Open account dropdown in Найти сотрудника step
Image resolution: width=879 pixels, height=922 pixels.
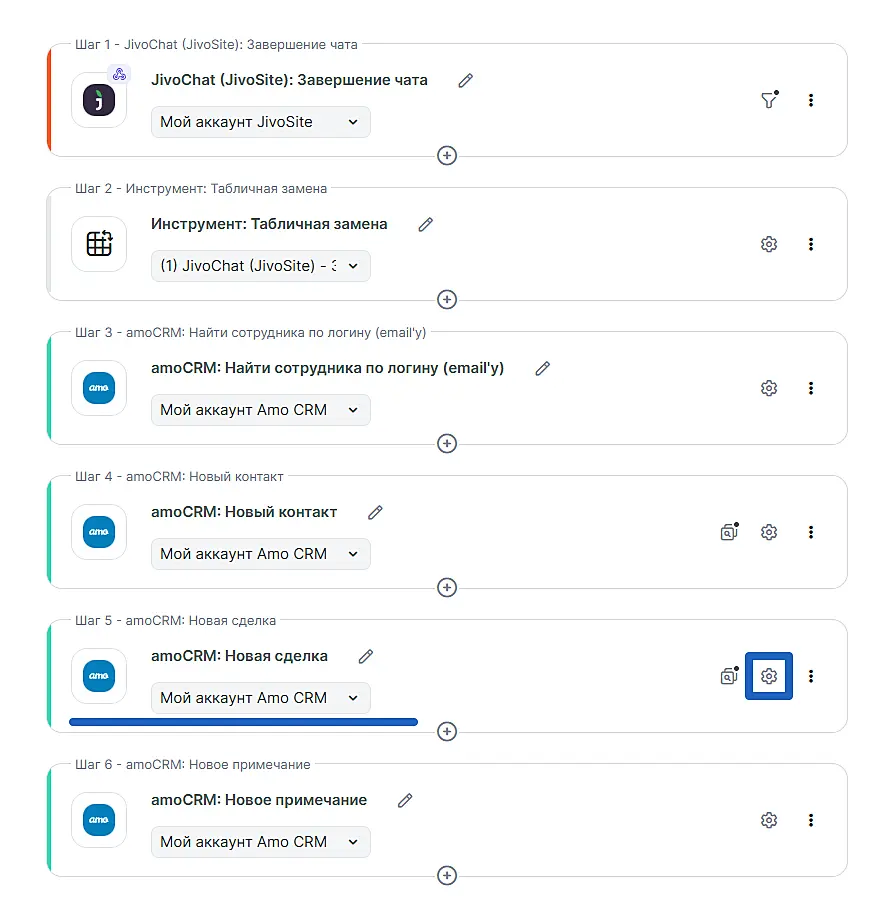(261, 410)
